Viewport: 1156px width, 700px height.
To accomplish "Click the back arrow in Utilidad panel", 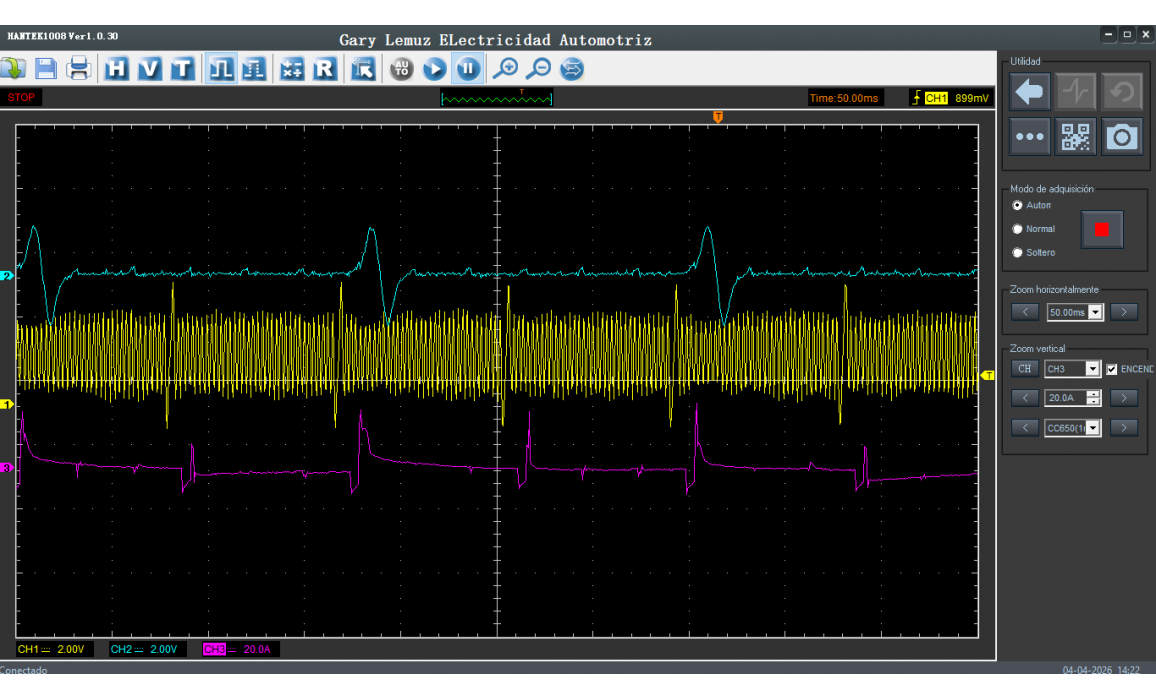I will tap(1030, 92).
